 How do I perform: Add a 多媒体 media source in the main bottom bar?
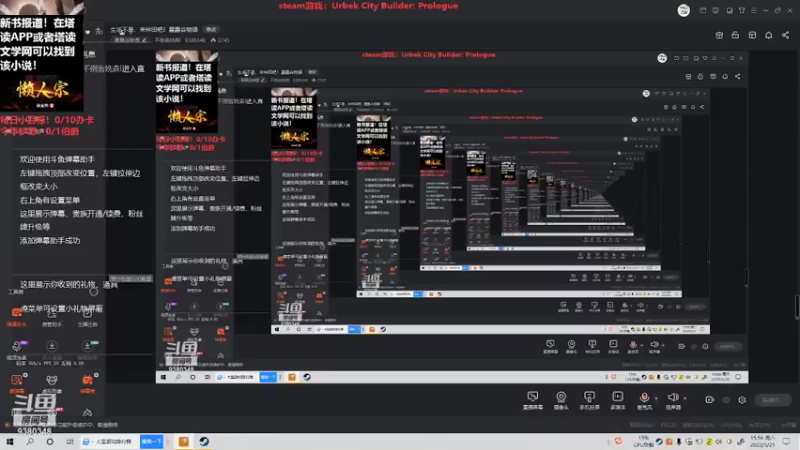pos(617,400)
